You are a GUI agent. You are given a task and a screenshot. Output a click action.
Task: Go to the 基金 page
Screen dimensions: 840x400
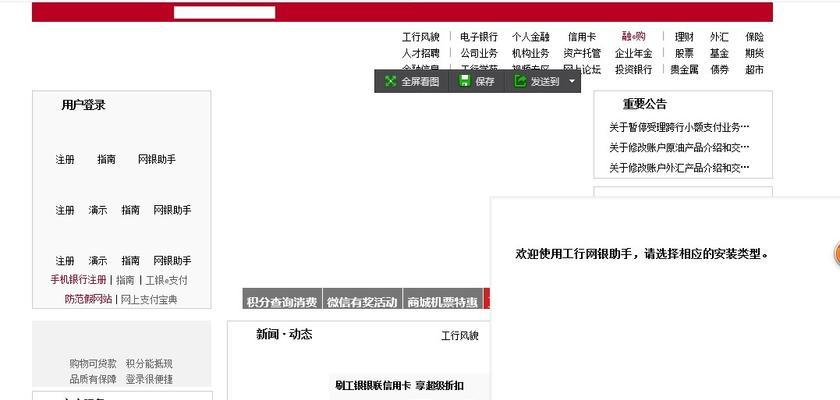719,54
